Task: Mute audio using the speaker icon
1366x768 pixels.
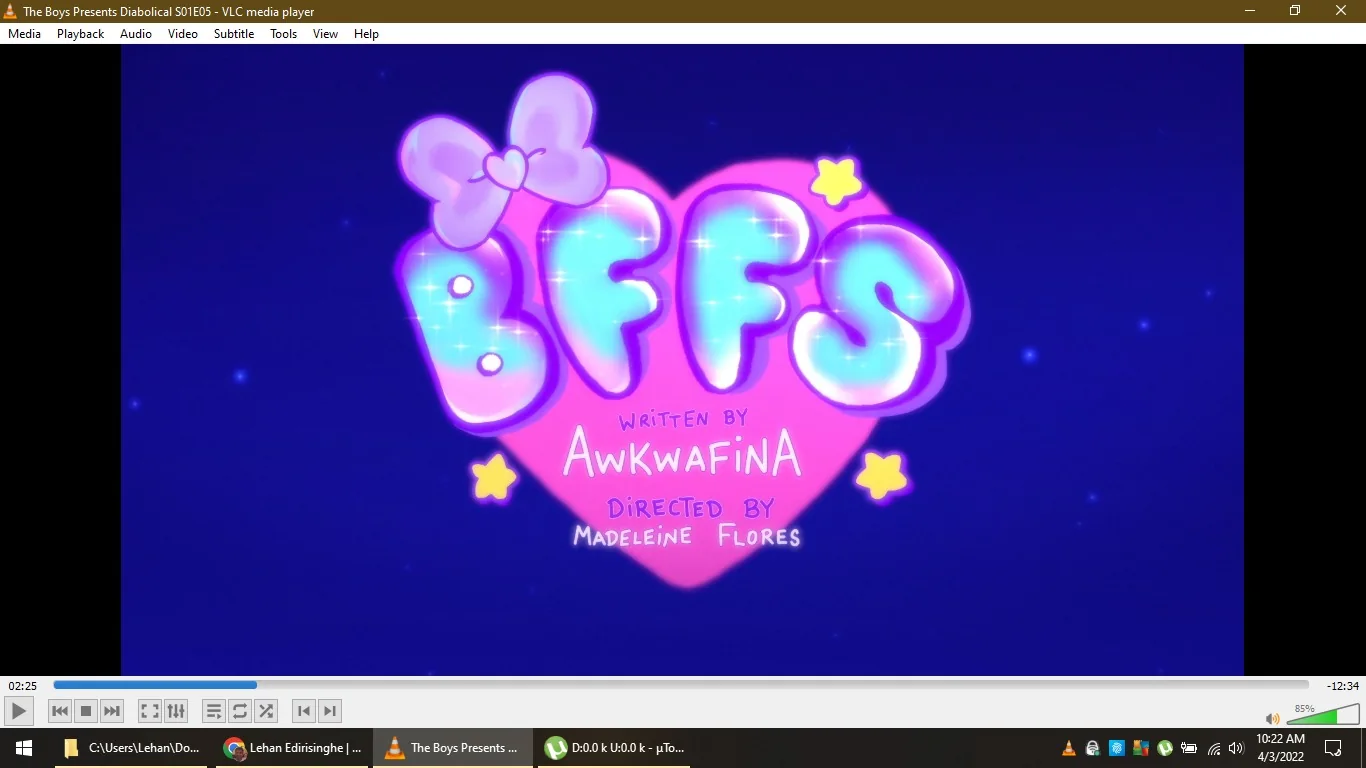Action: point(1272,718)
